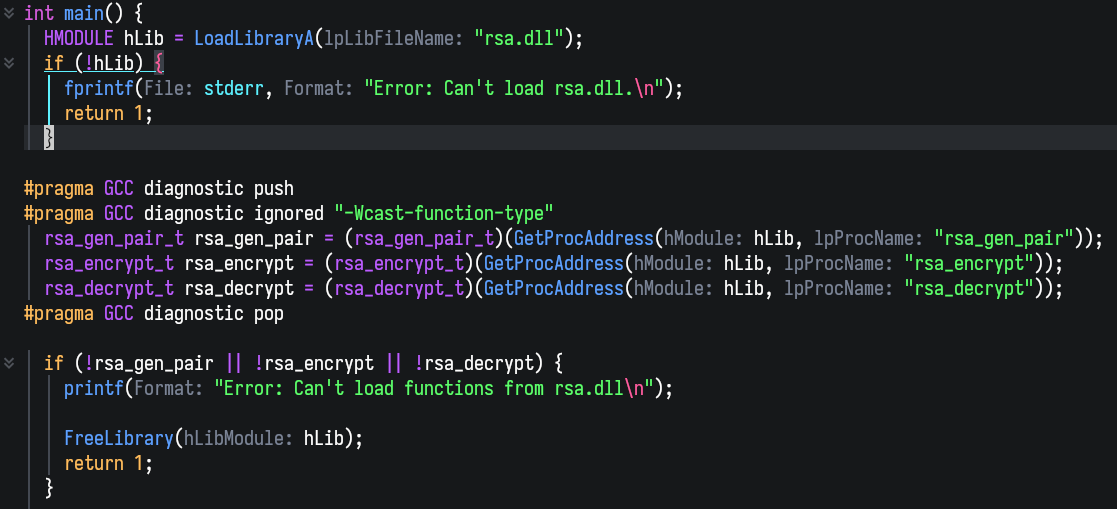
Task: Click printf on the functions error line
Action: 94,389
